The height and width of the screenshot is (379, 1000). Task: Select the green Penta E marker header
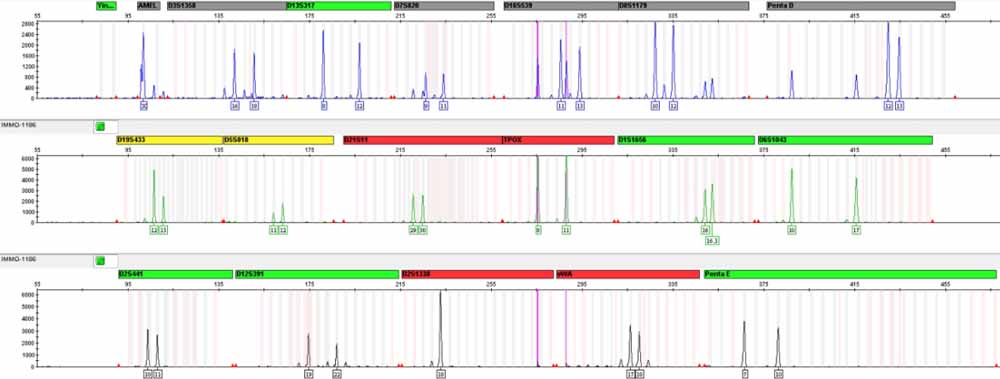[x=849, y=274]
